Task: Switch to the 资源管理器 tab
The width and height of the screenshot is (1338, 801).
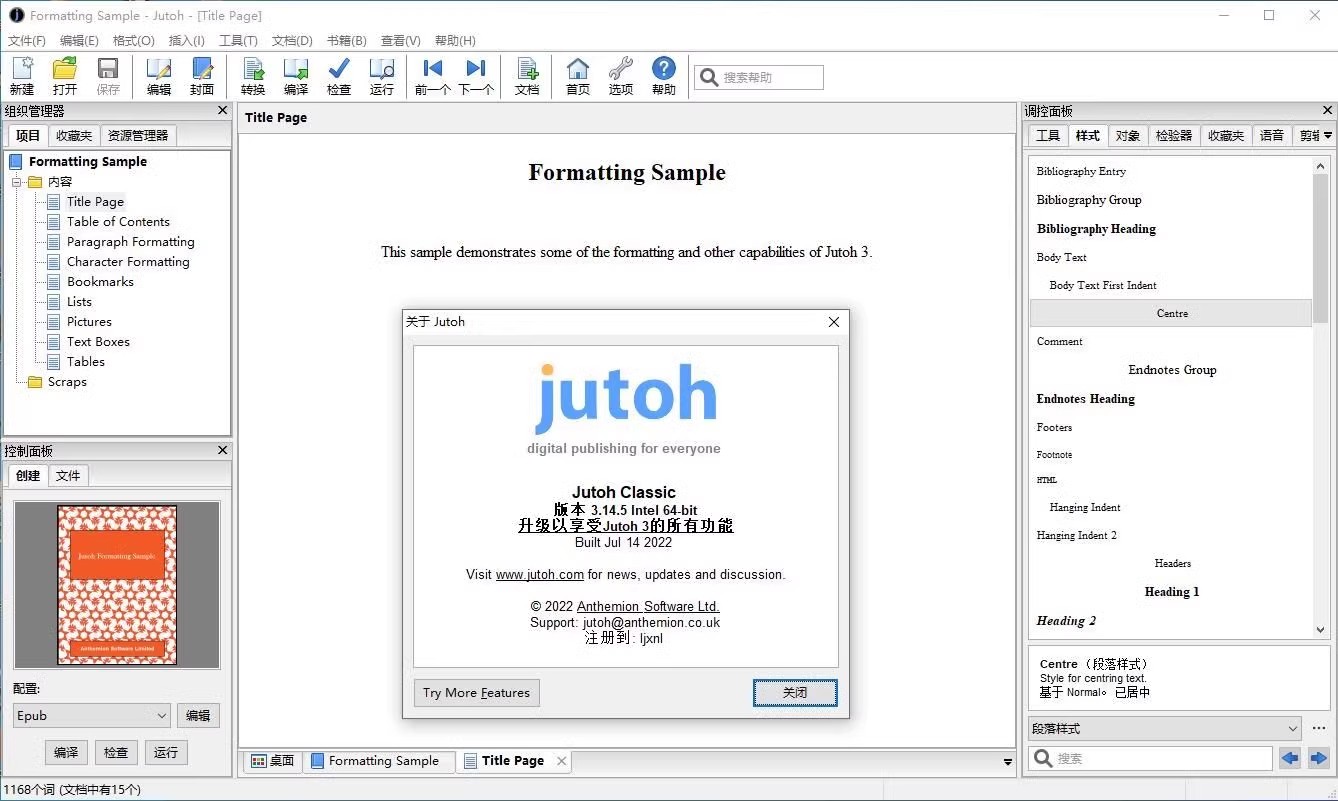Action: click(x=138, y=136)
